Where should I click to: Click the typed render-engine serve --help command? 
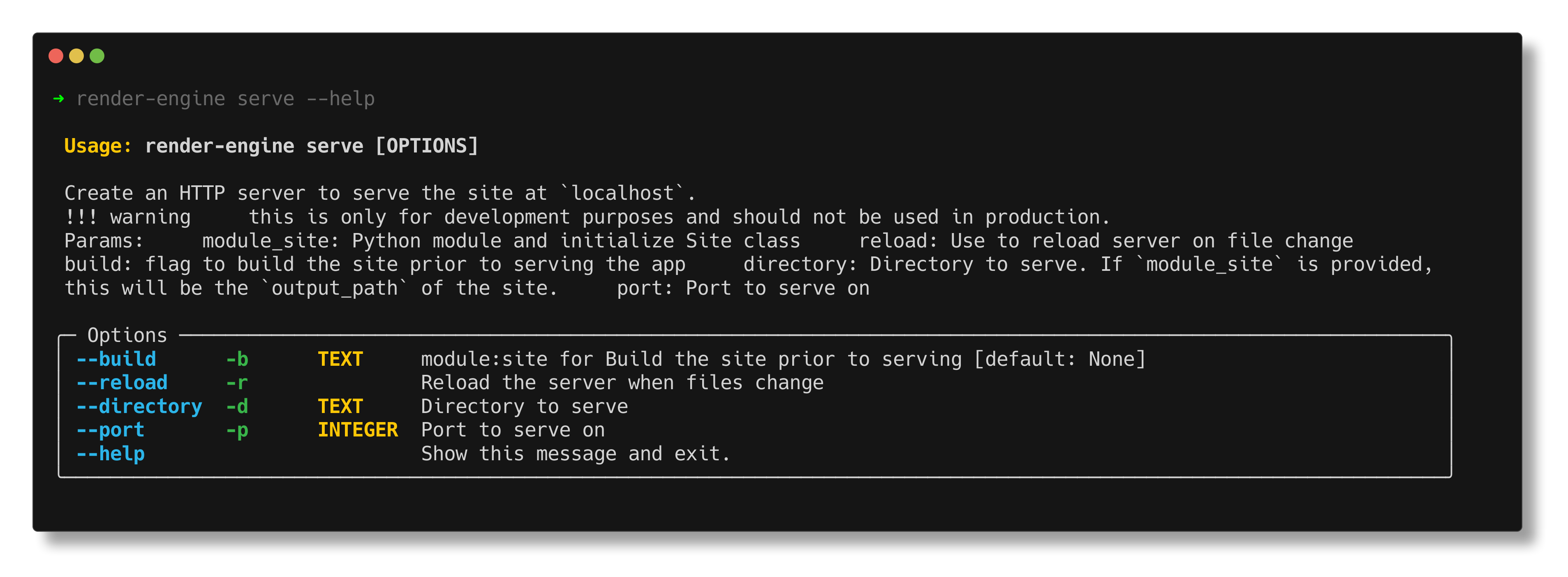(225, 99)
